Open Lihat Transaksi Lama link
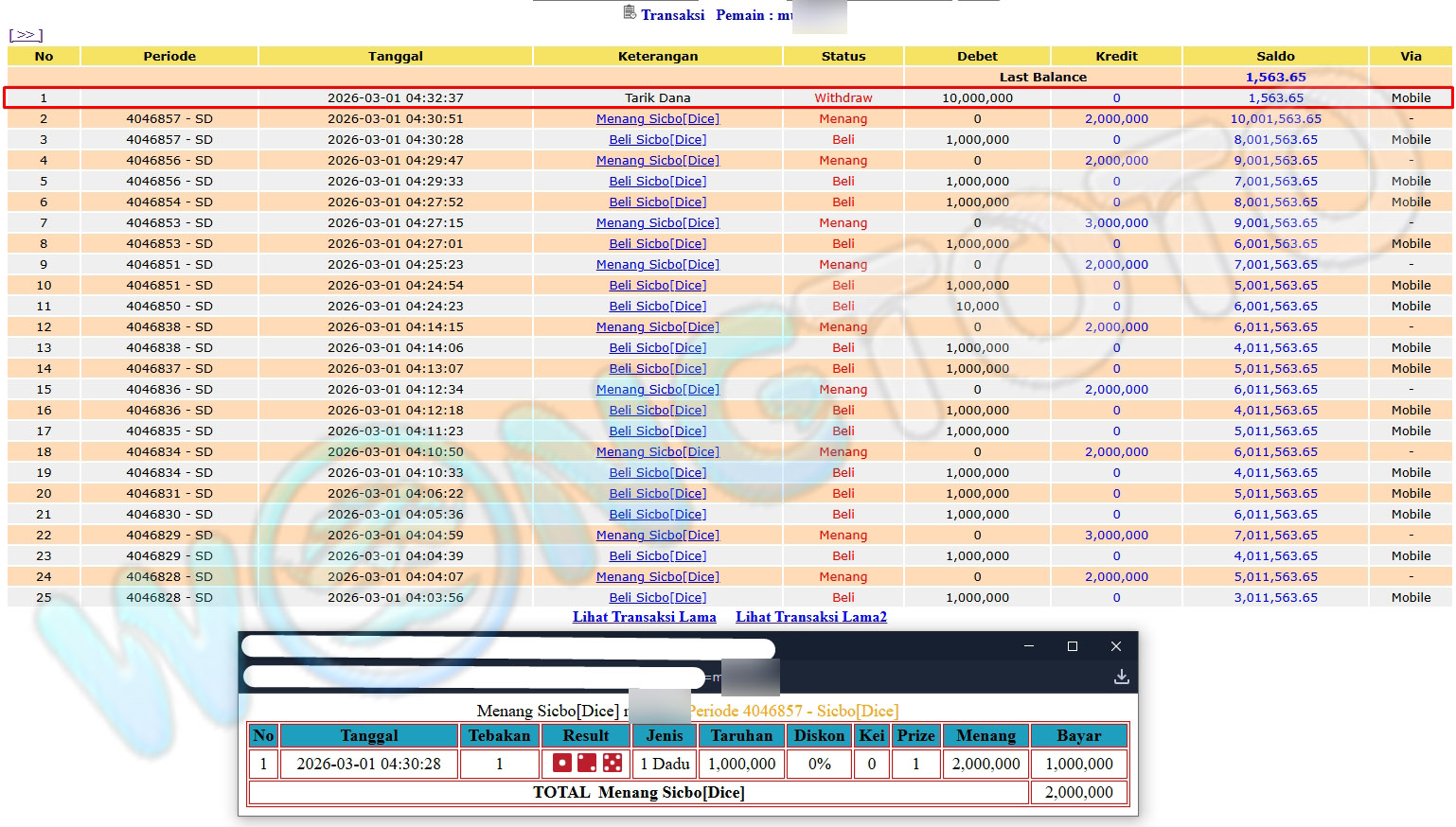The height and width of the screenshot is (827, 1456). pos(644,617)
